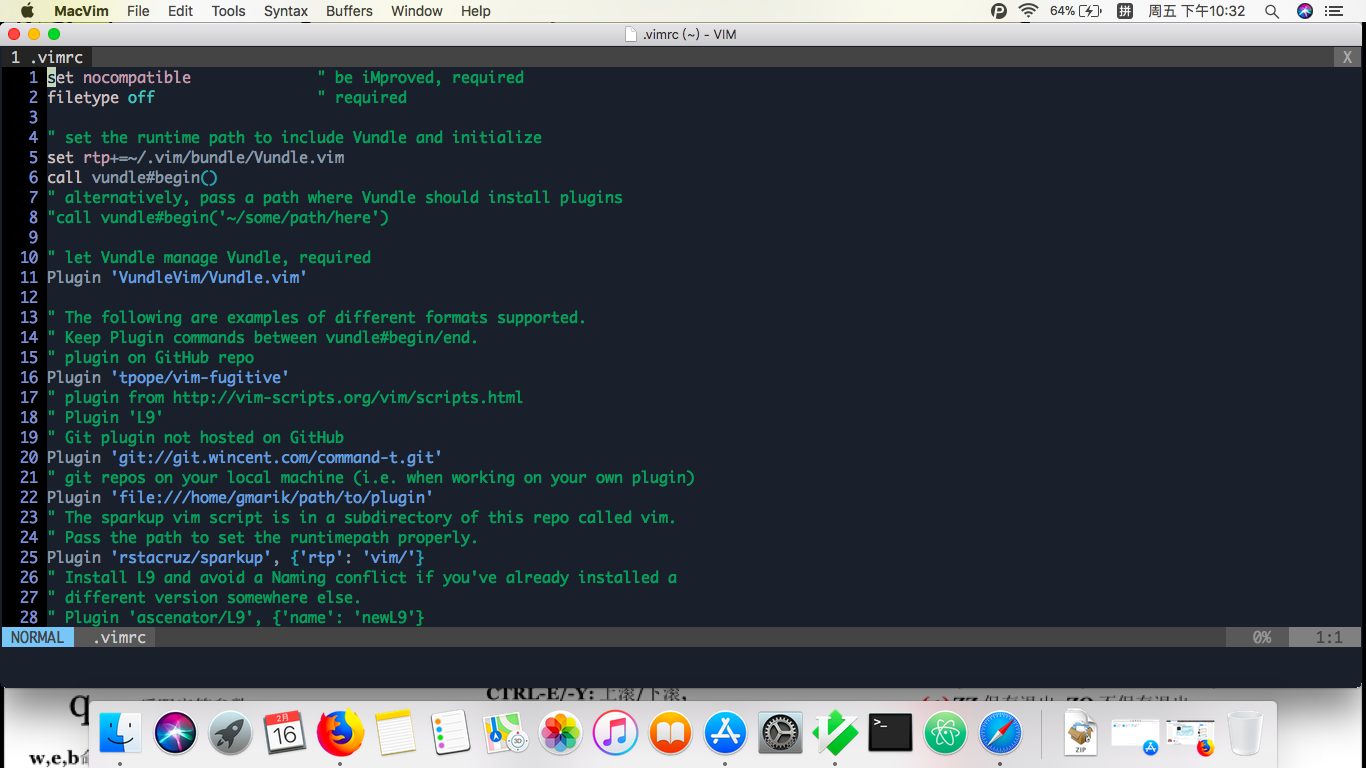Viewport: 1366px width, 768px height.
Task: Click the Plugin 'ascenator/L9' comment line
Action: click(236, 617)
